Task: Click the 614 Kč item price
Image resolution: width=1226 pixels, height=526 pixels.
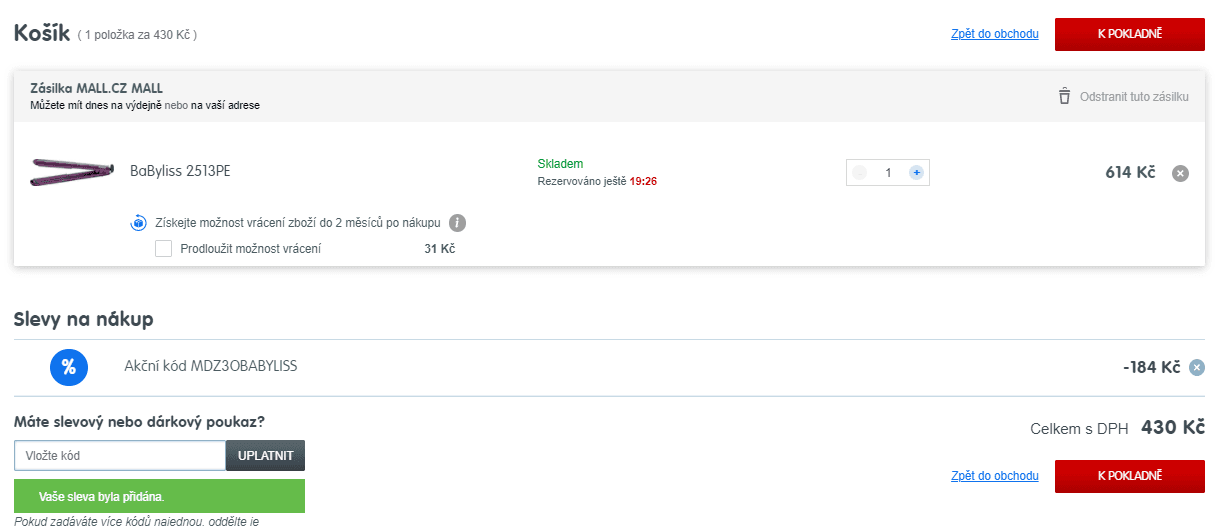Action: (1130, 172)
